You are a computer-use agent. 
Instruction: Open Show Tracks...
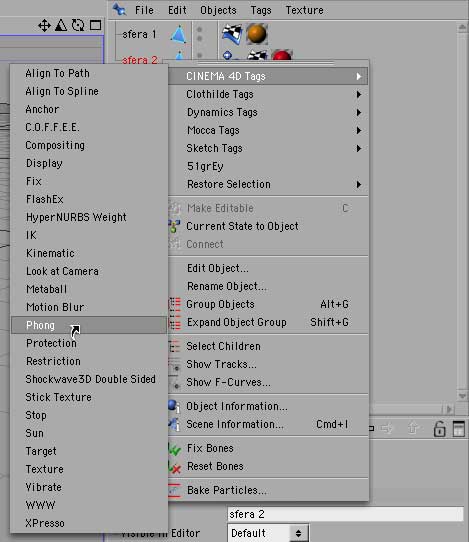(268, 364)
